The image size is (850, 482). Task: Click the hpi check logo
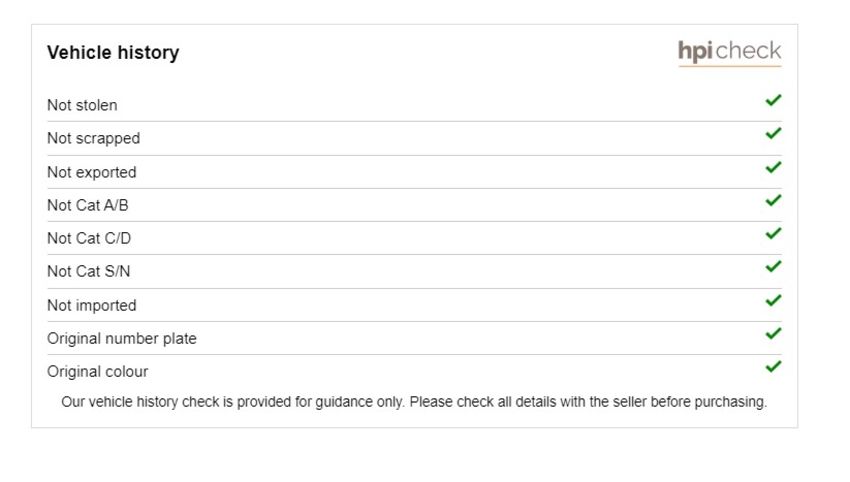(730, 53)
